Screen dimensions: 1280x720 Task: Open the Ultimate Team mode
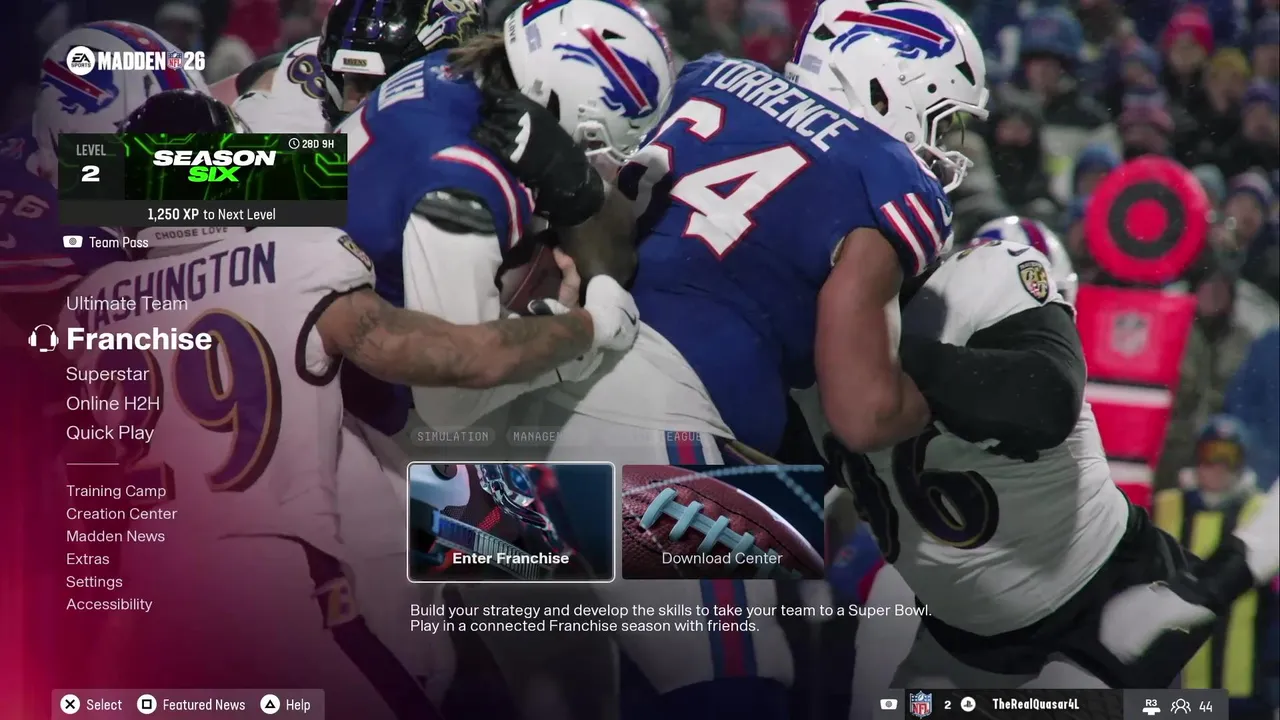click(127, 304)
